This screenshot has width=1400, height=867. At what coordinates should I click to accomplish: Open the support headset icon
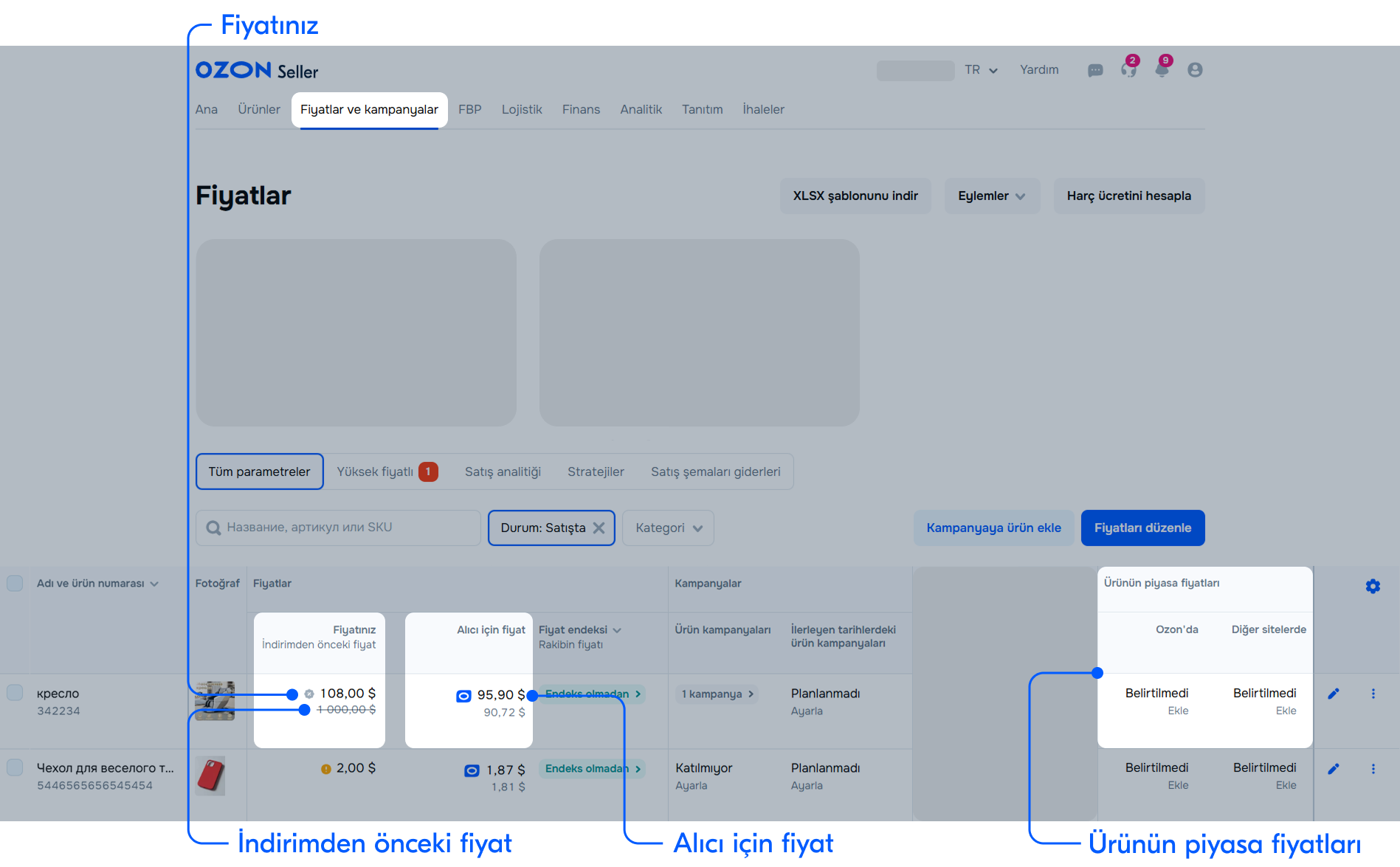(x=1128, y=70)
